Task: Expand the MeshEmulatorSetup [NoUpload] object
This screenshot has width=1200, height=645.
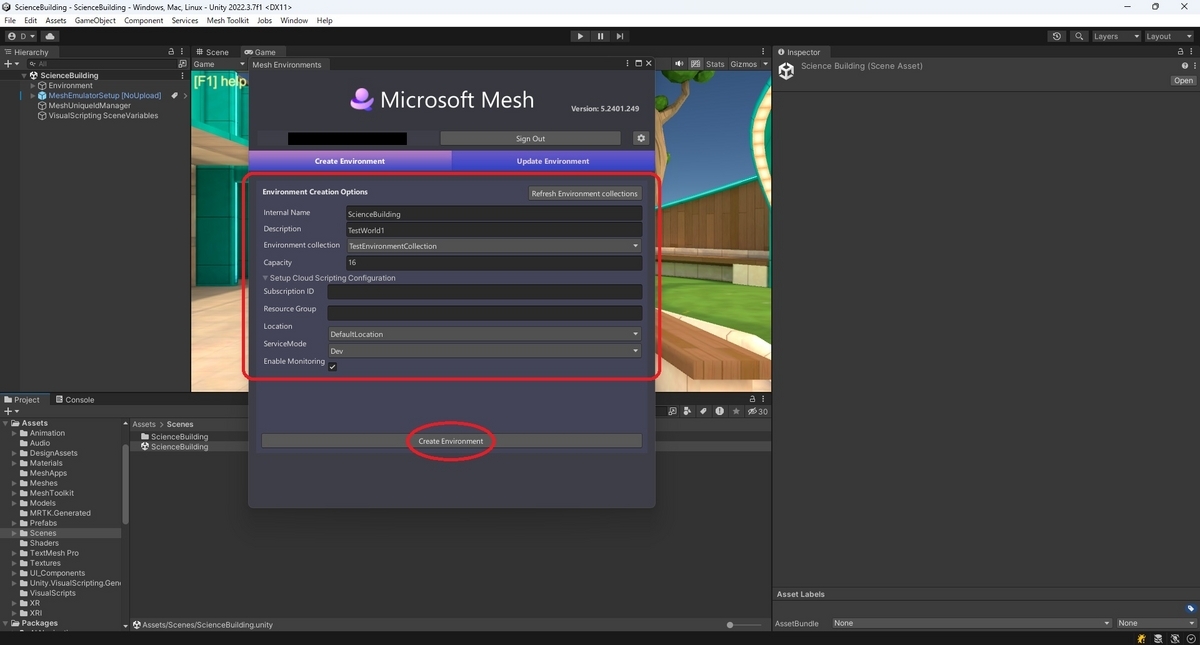Action: coord(33,96)
